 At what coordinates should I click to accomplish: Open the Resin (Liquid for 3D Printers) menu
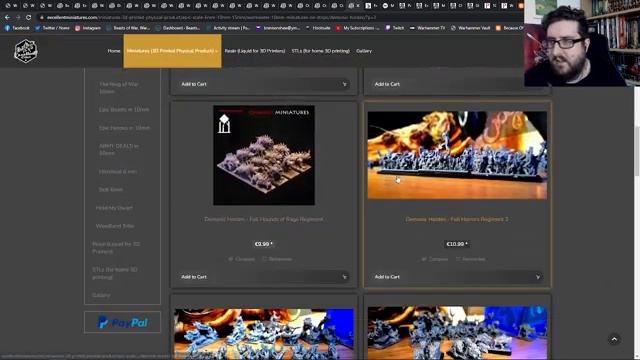tap(255, 51)
